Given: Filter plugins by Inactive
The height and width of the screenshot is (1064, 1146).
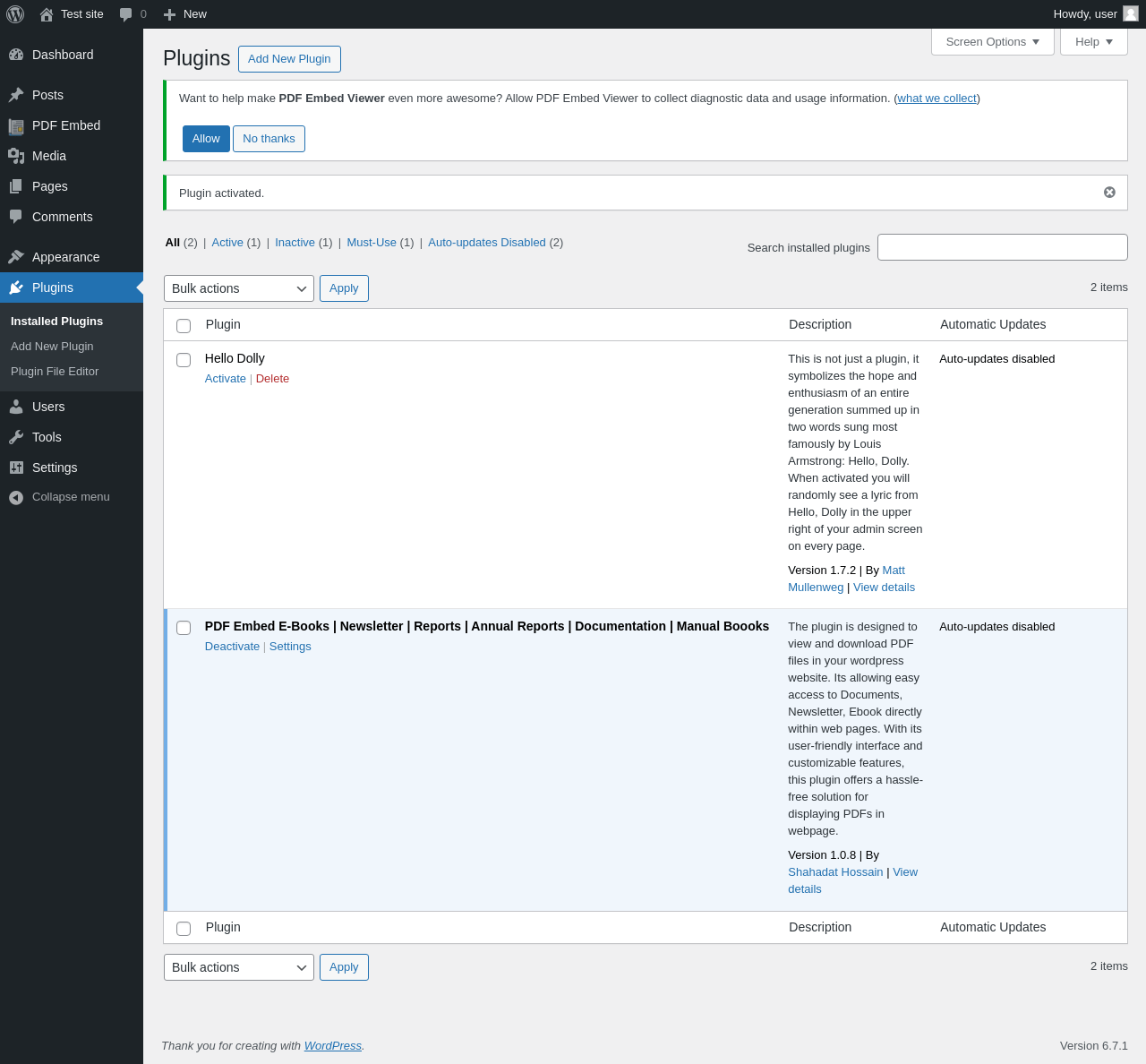Looking at the screenshot, I should point(295,243).
